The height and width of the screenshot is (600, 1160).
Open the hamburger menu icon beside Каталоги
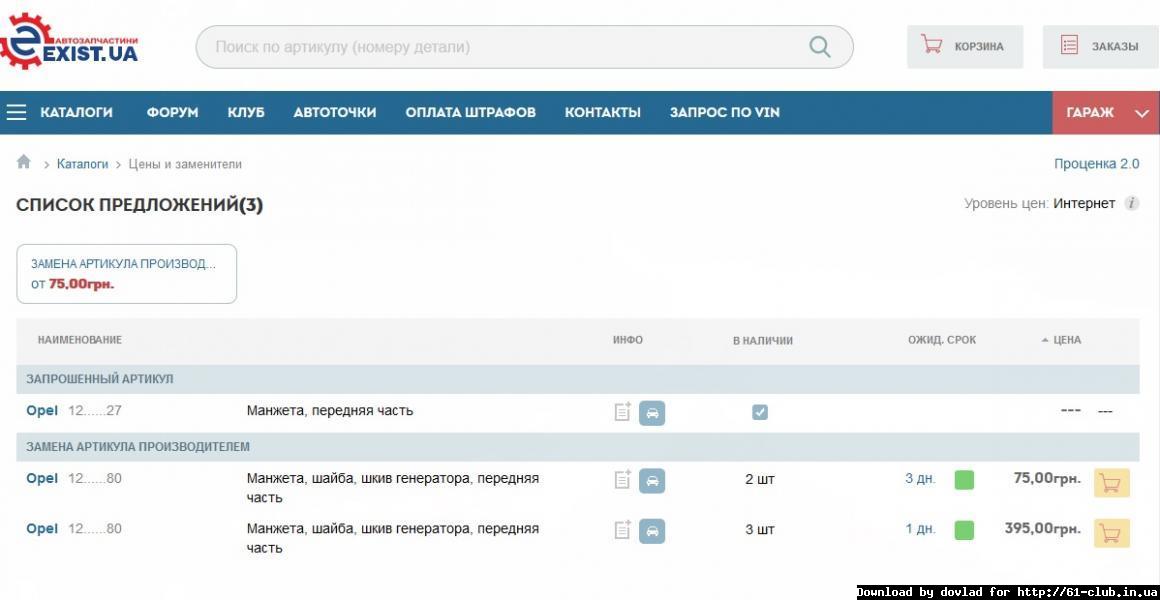[x=16, y=113]
